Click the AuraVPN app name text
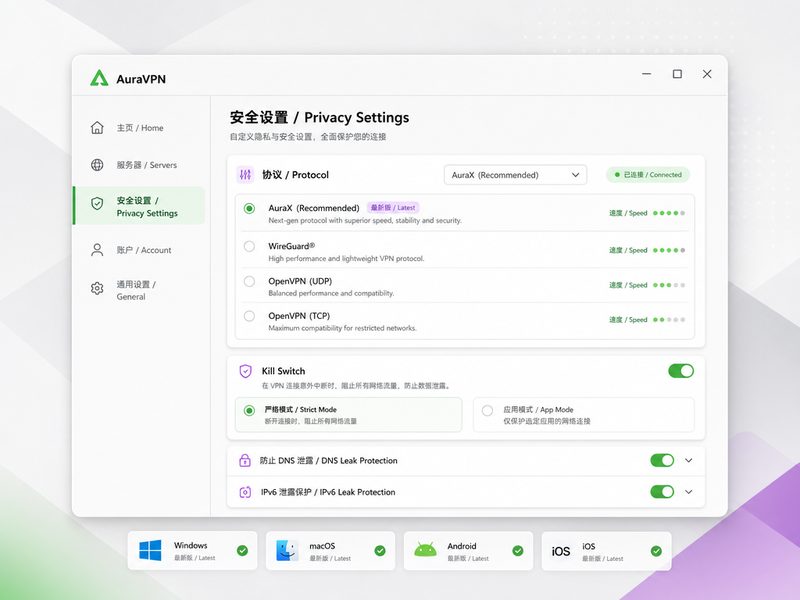 pos(141,79)
